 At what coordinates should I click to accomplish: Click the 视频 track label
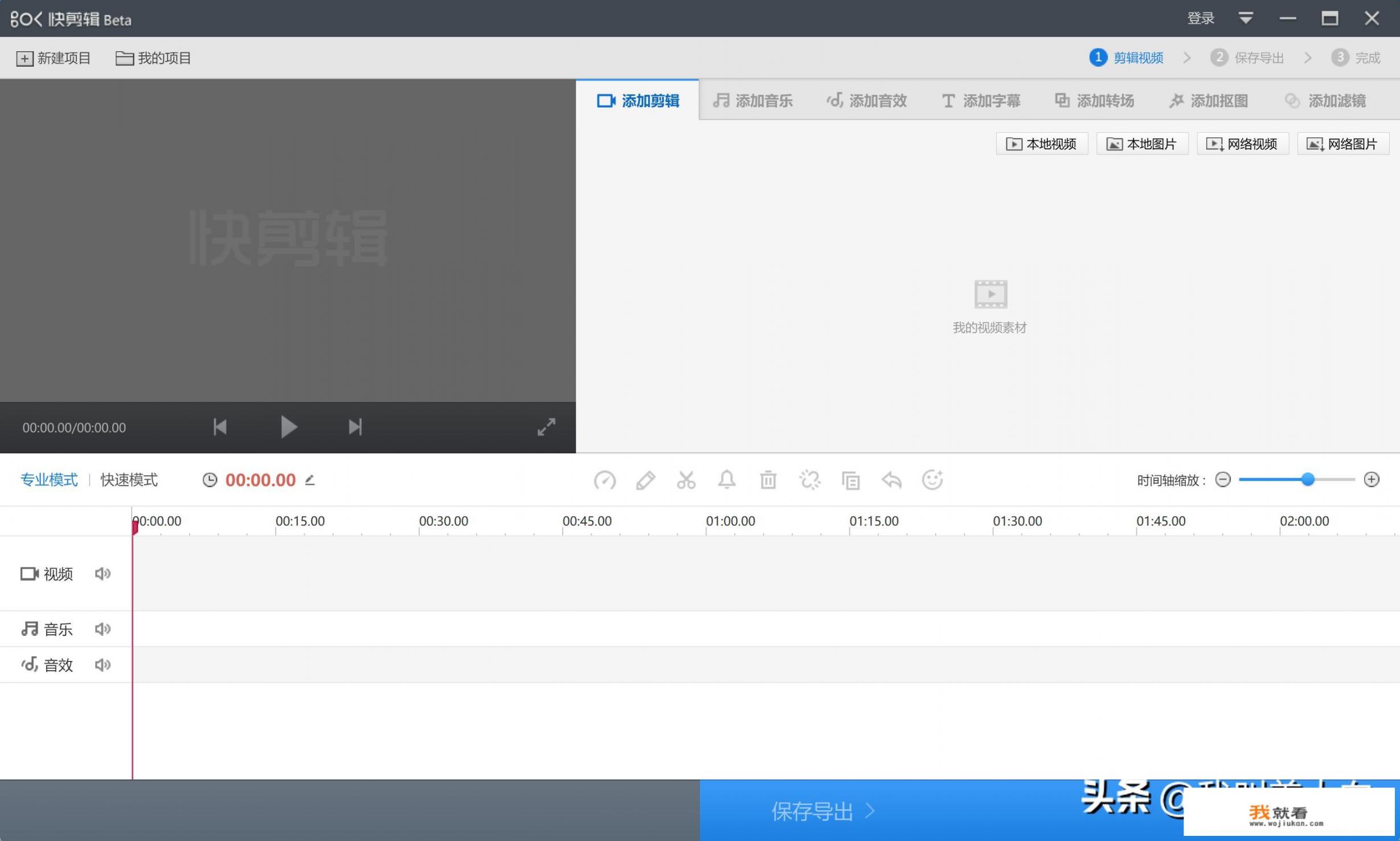(x=47, y=573)
